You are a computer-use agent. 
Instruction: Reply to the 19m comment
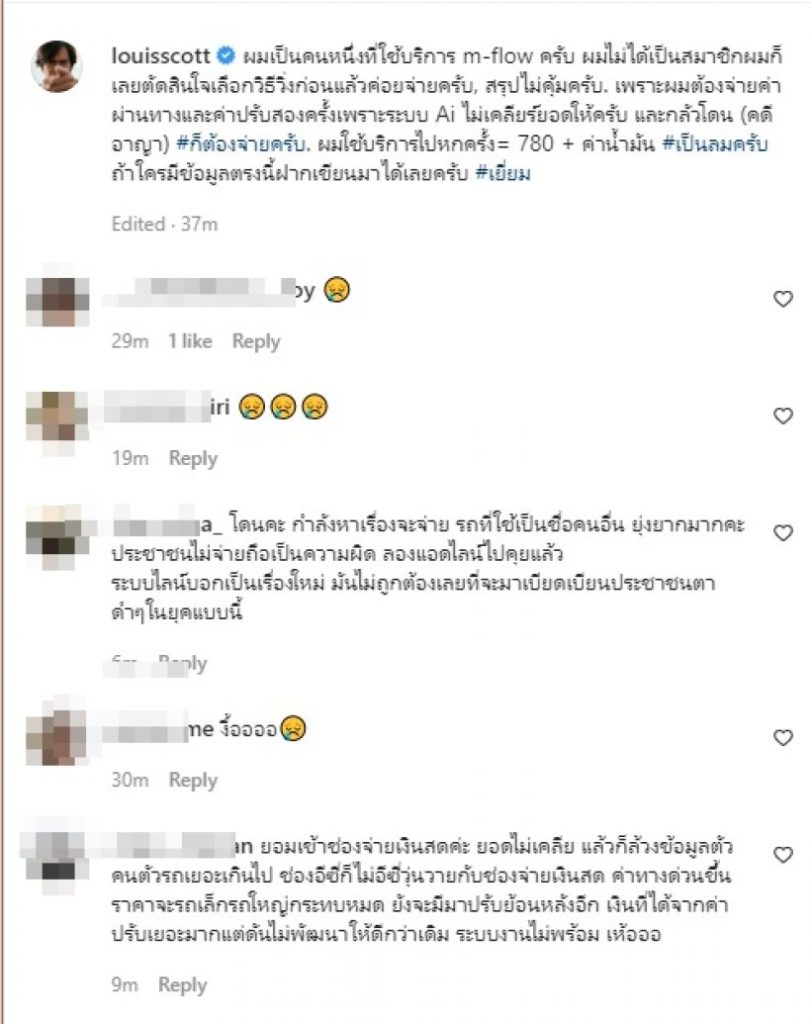point(193,458)
